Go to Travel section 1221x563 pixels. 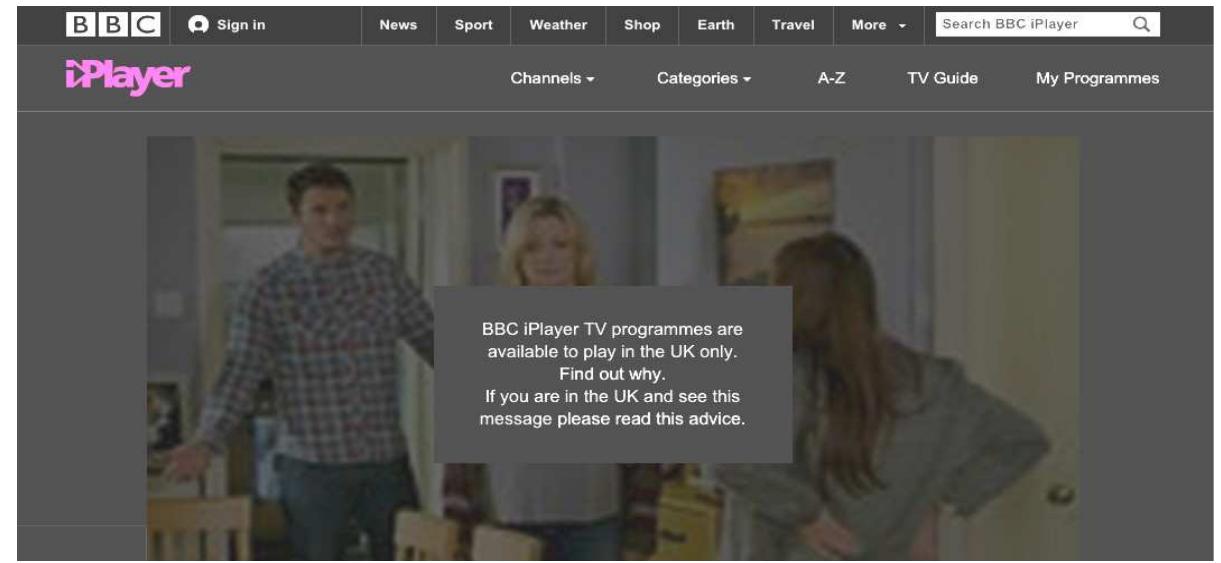(x=792, y=25)
